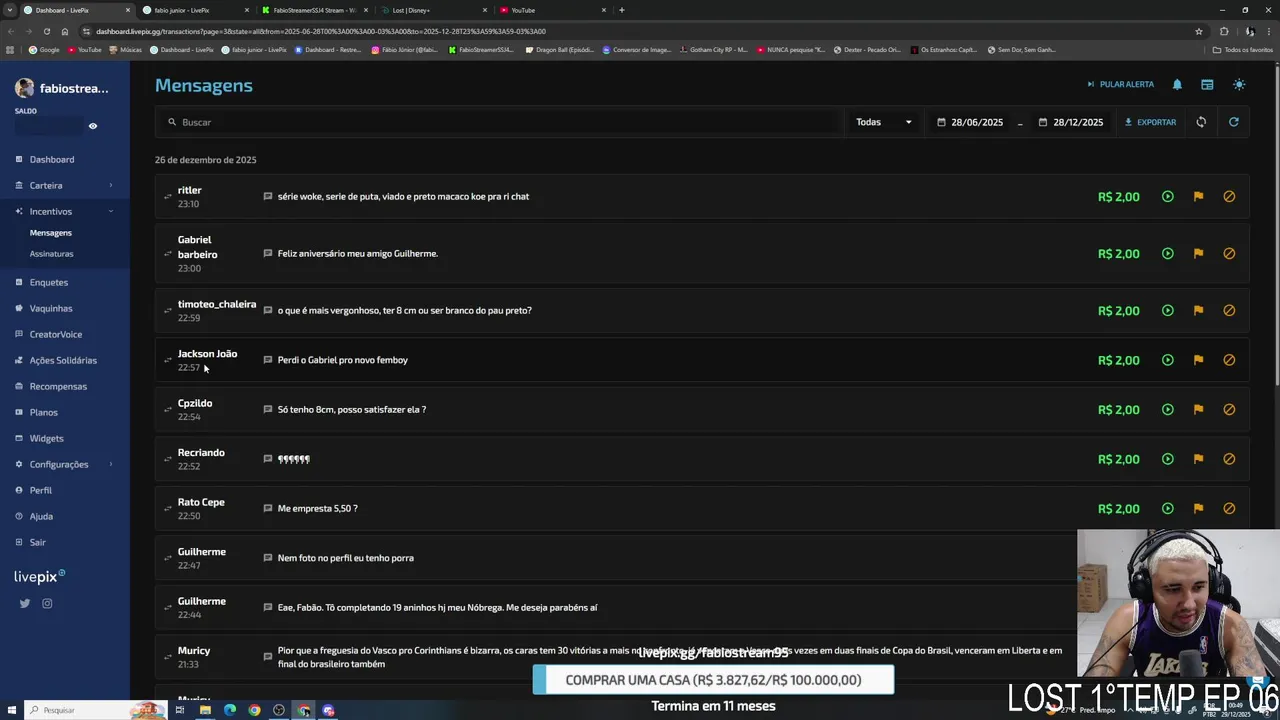Open Assinaturas under Incentivos

pos(51,254)
